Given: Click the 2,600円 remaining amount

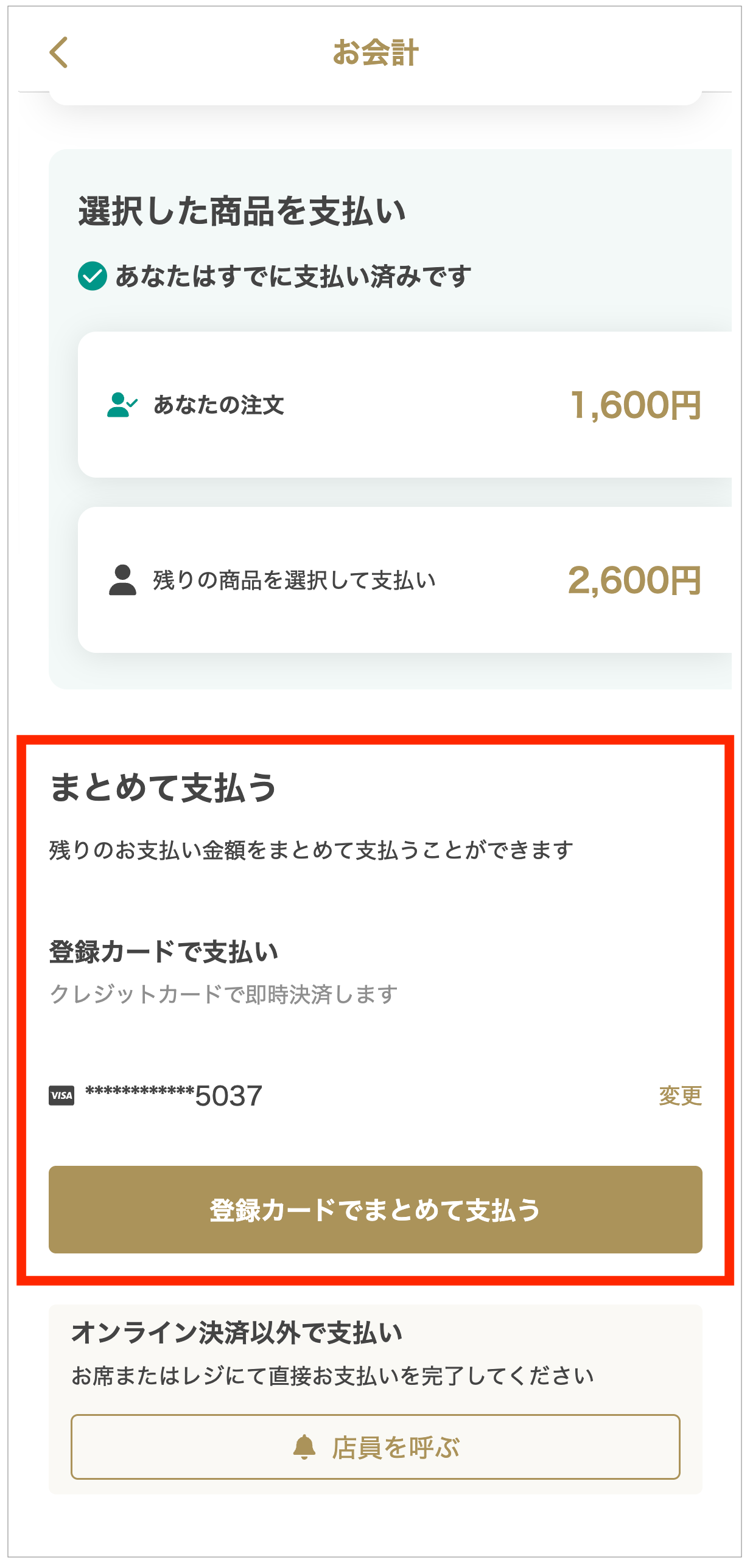Looking at the screenshot, I should [x=634, y=580].
